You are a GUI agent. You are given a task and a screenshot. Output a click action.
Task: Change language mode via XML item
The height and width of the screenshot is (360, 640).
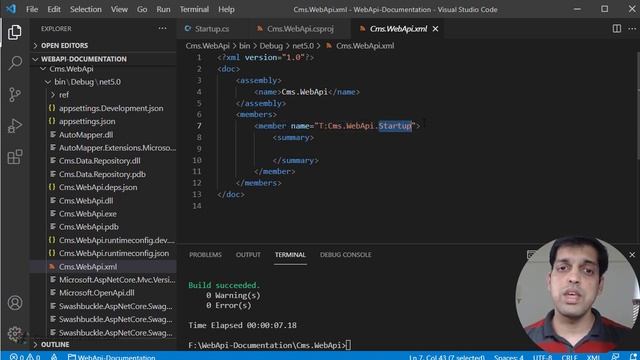point(593,357)
